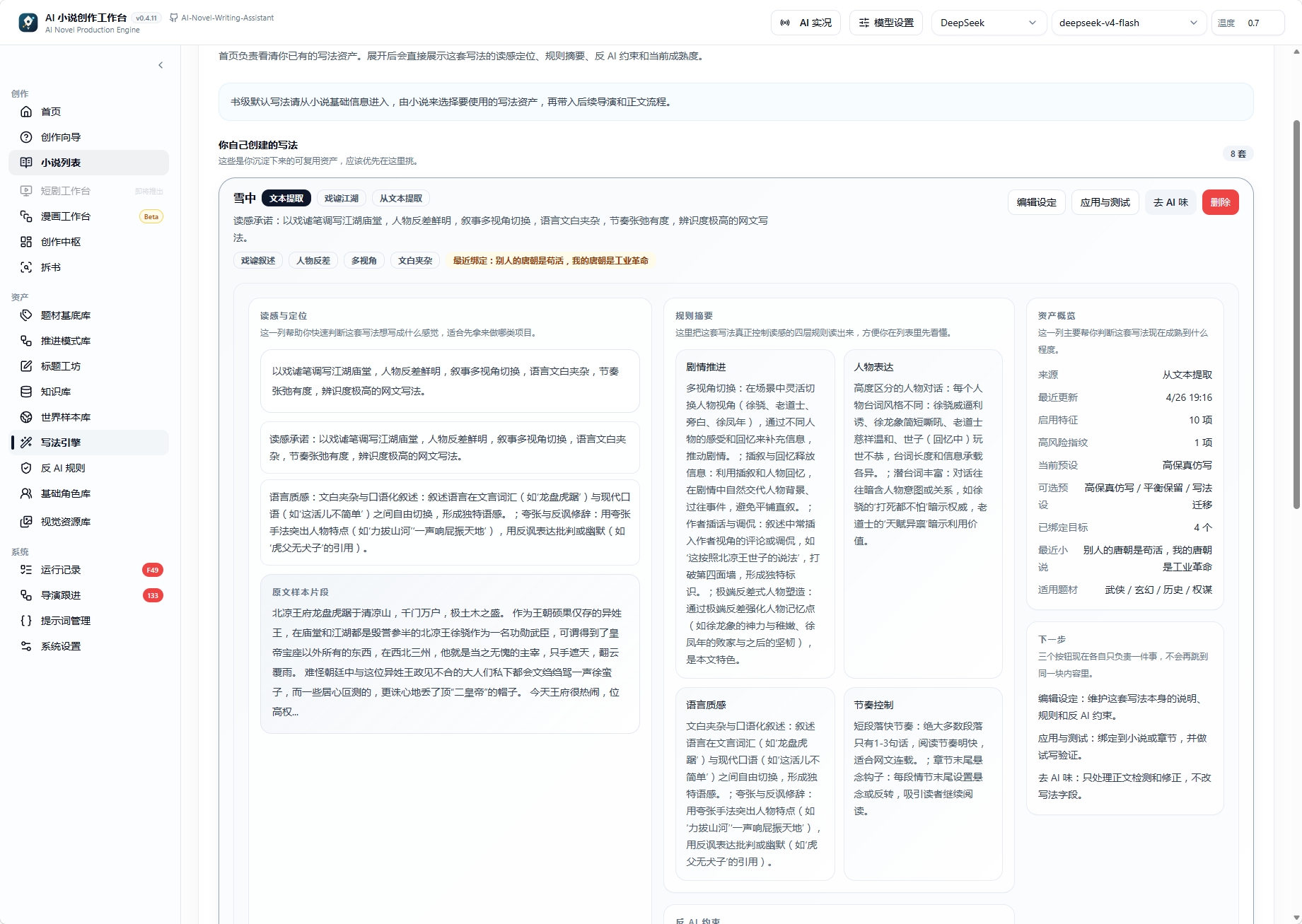Open 漫画工作台 via its sidebar icon

point(26,216)
